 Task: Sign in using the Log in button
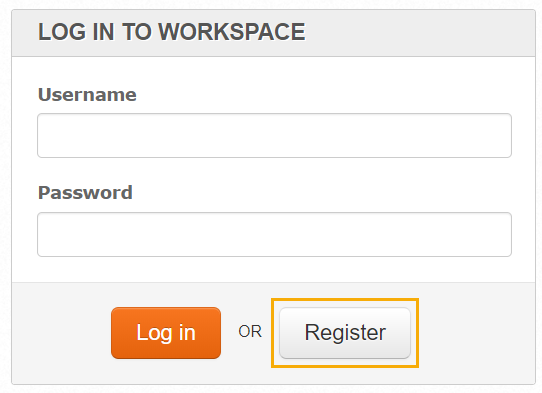[x=166, y=333]
